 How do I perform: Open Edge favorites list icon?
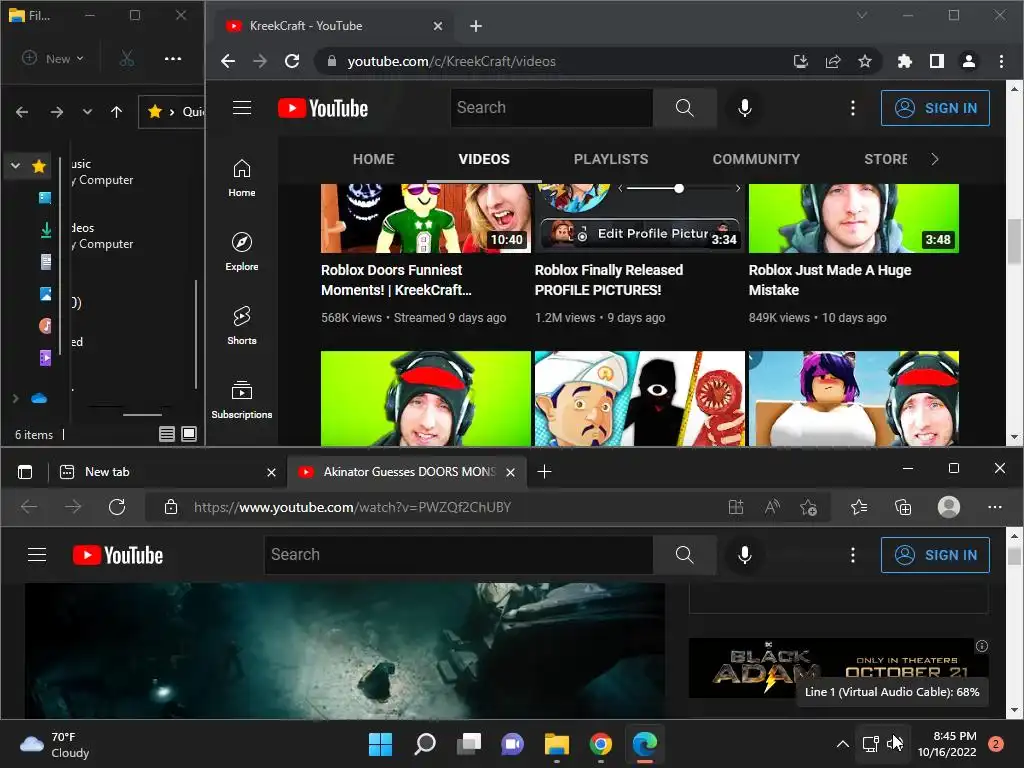tap(859, 507)
